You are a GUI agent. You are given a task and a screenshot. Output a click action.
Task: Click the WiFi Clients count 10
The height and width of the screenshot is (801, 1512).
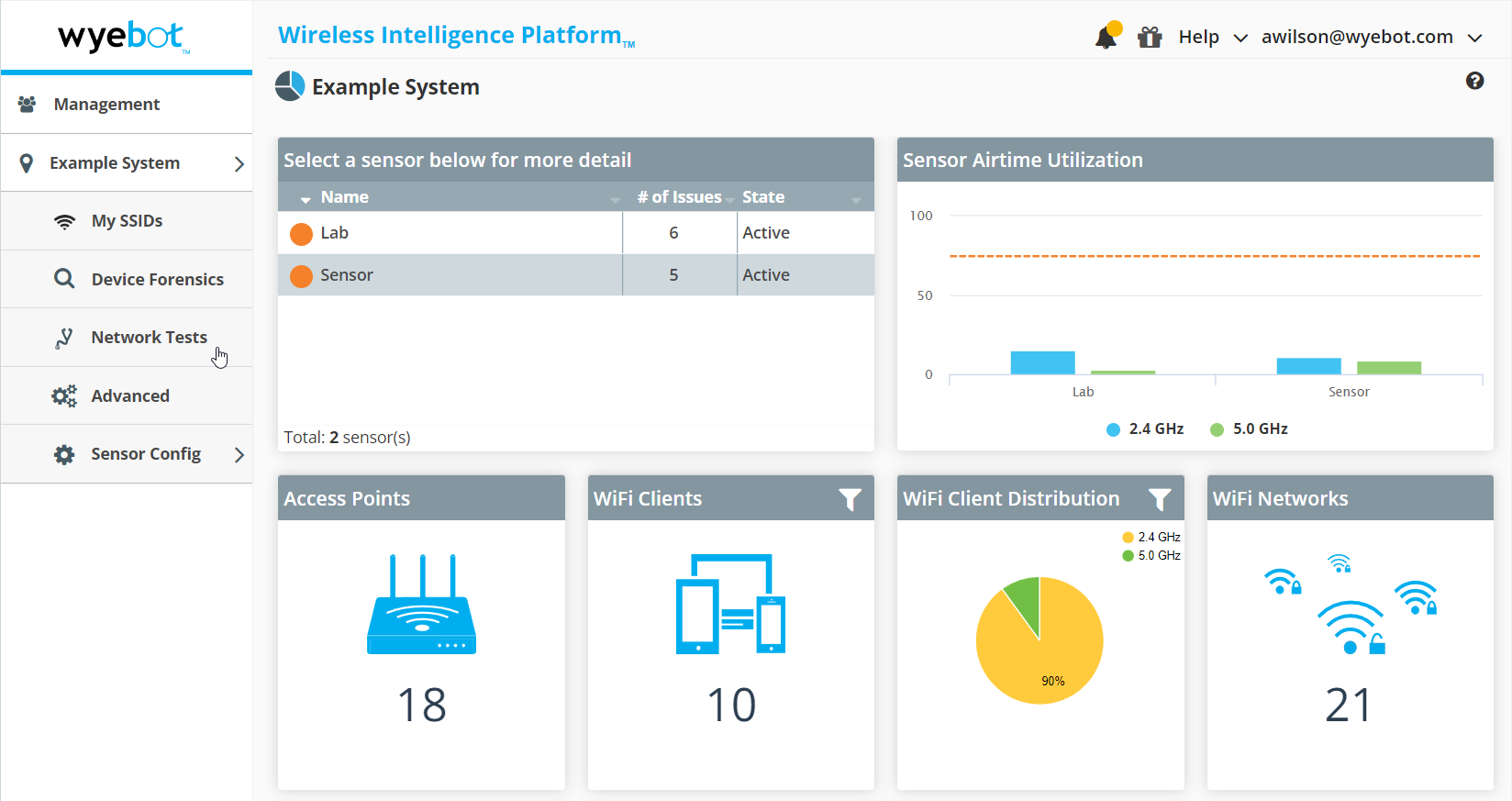point(731,706)
